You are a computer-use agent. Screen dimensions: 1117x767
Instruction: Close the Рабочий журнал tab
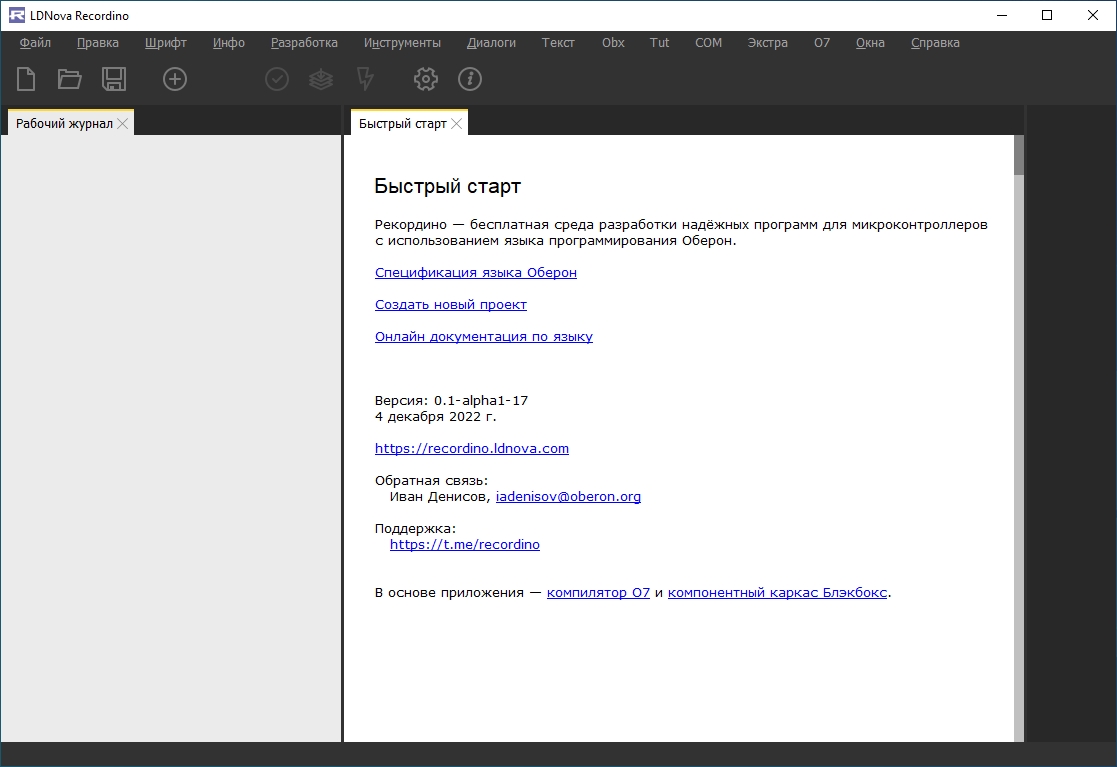point(123,123)
